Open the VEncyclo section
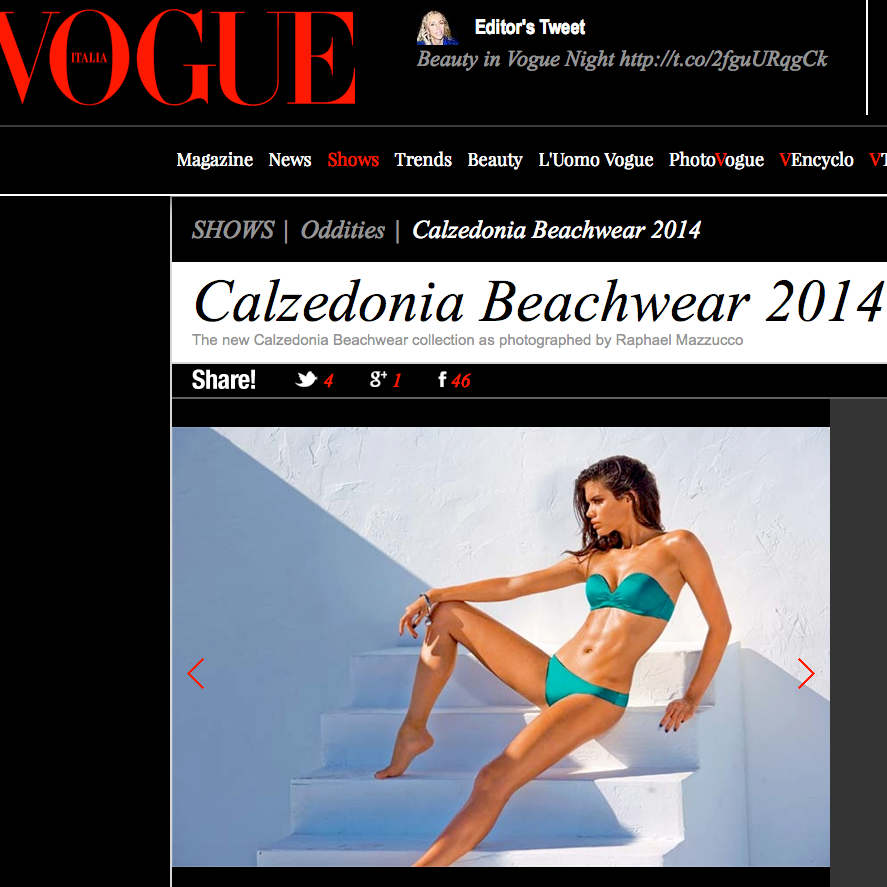 (x=816, y=160)
